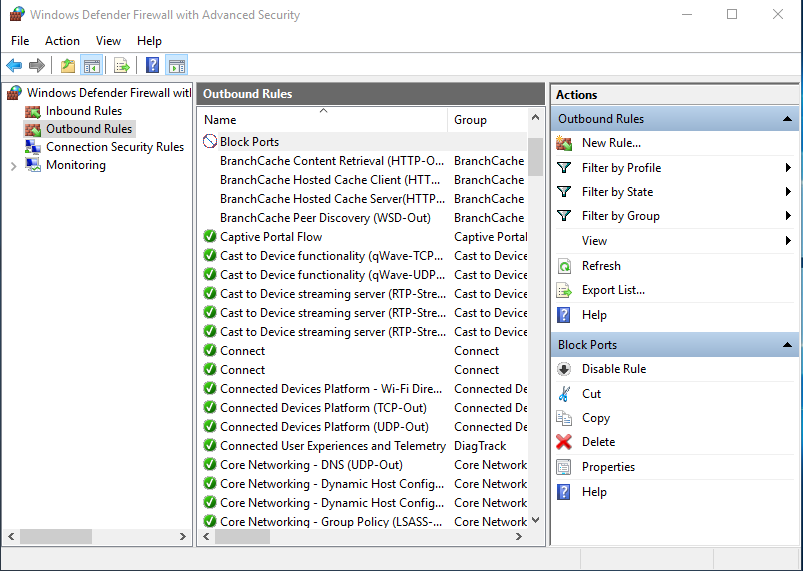Click the red Delete icon in Actions
Viewport: 803px width, 571px height.
point(564,442)
